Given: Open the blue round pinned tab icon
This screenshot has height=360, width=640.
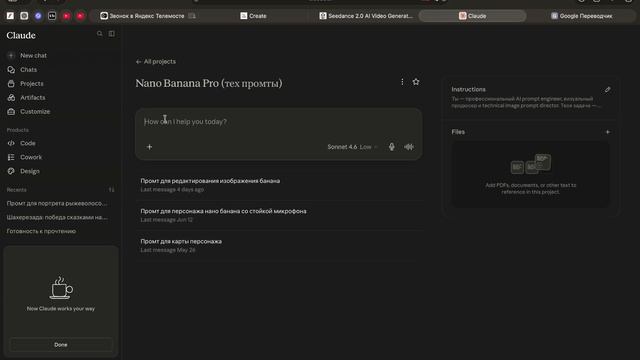Looking at the screenshot, I should [x=38, y=16].
